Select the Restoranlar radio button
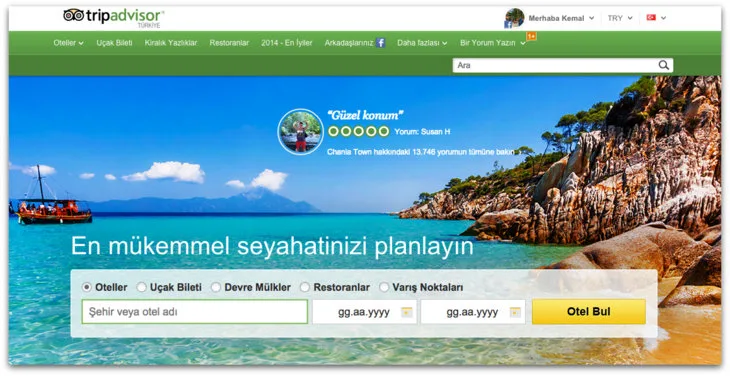This screenshot has height=376, width=730. (x=304, y=287)
